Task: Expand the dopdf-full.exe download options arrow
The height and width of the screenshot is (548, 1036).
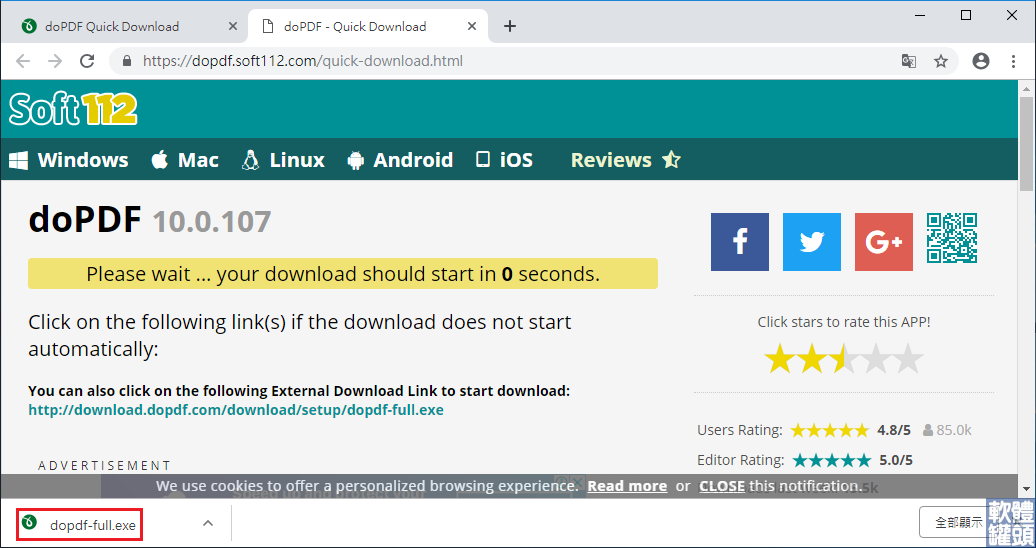Action: coord(207,524)
